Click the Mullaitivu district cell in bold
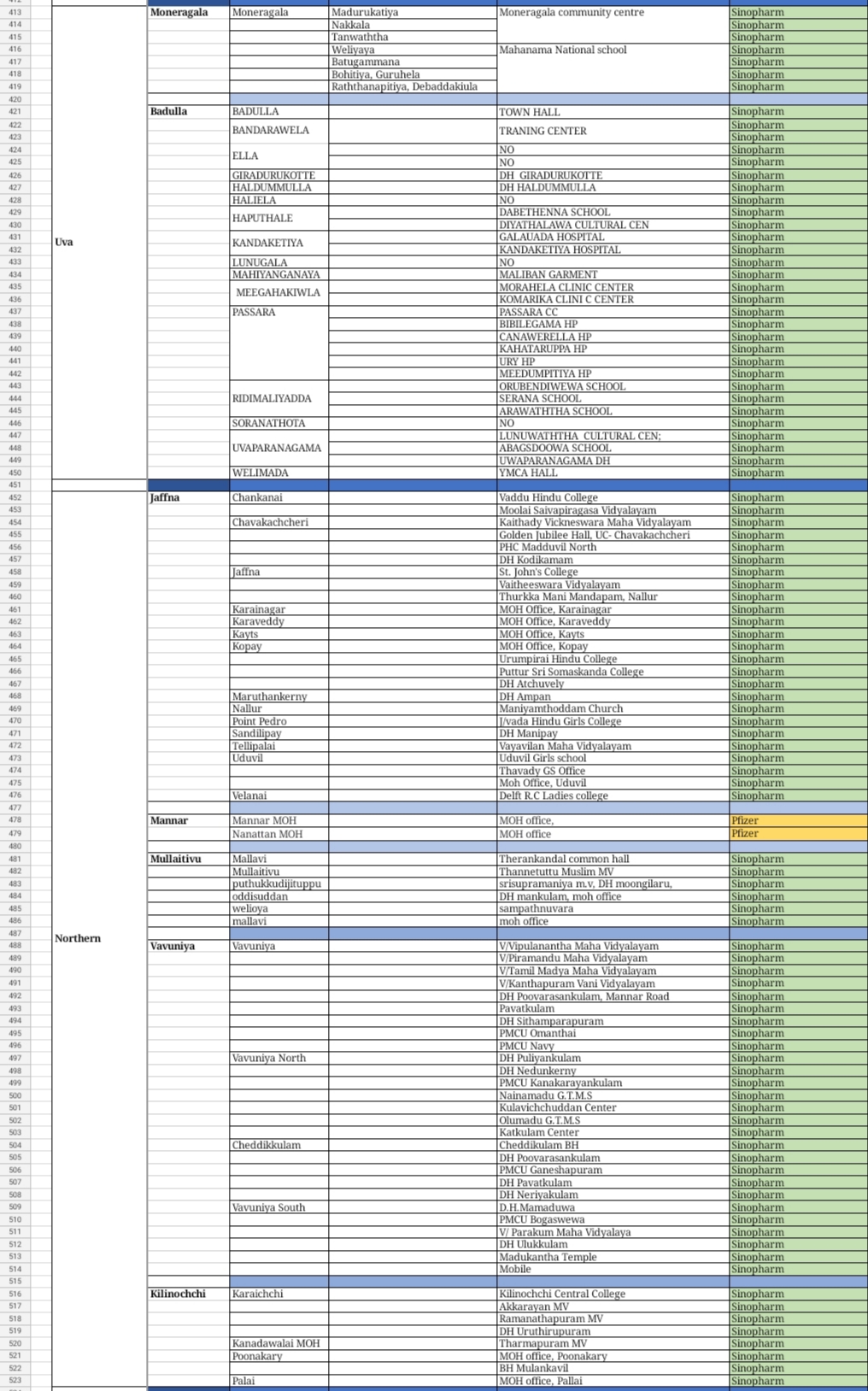 (x=189, y=859)
